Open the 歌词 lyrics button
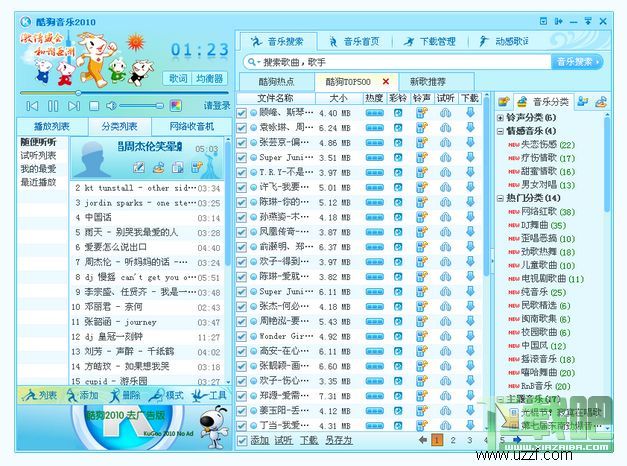Image resolution: width=627 pixels, height=466 pixels. 178,78
